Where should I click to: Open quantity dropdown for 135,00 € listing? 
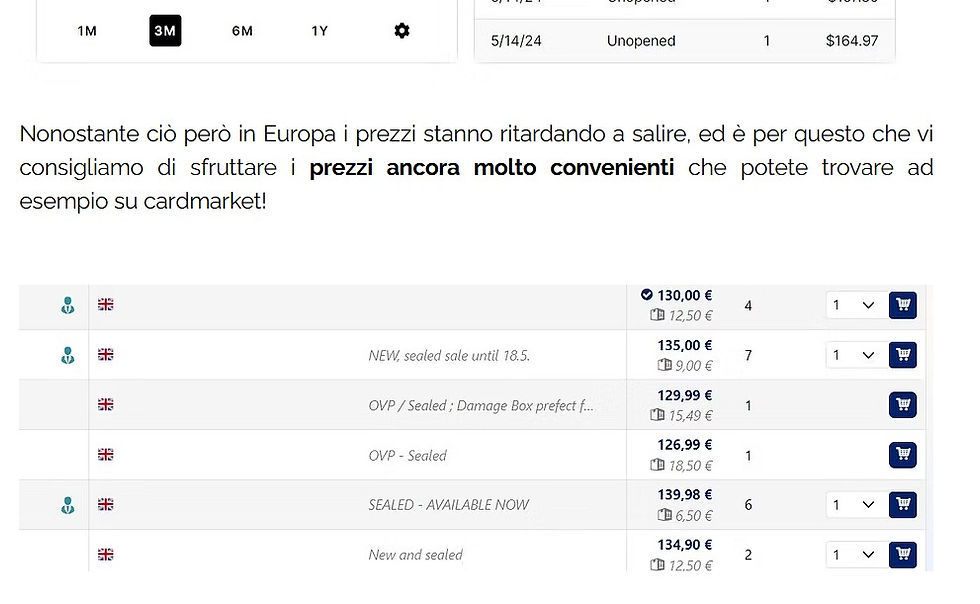[x=853, y=355]
